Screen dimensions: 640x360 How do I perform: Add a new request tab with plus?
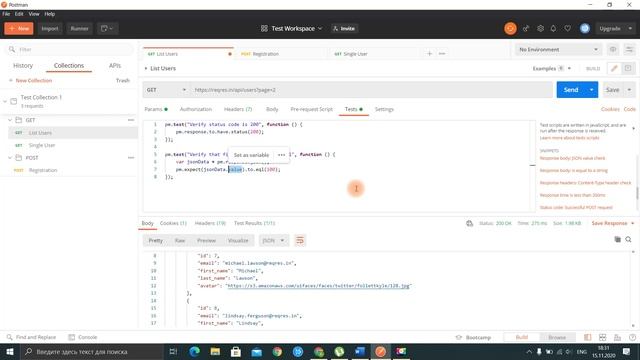(429, 53)
